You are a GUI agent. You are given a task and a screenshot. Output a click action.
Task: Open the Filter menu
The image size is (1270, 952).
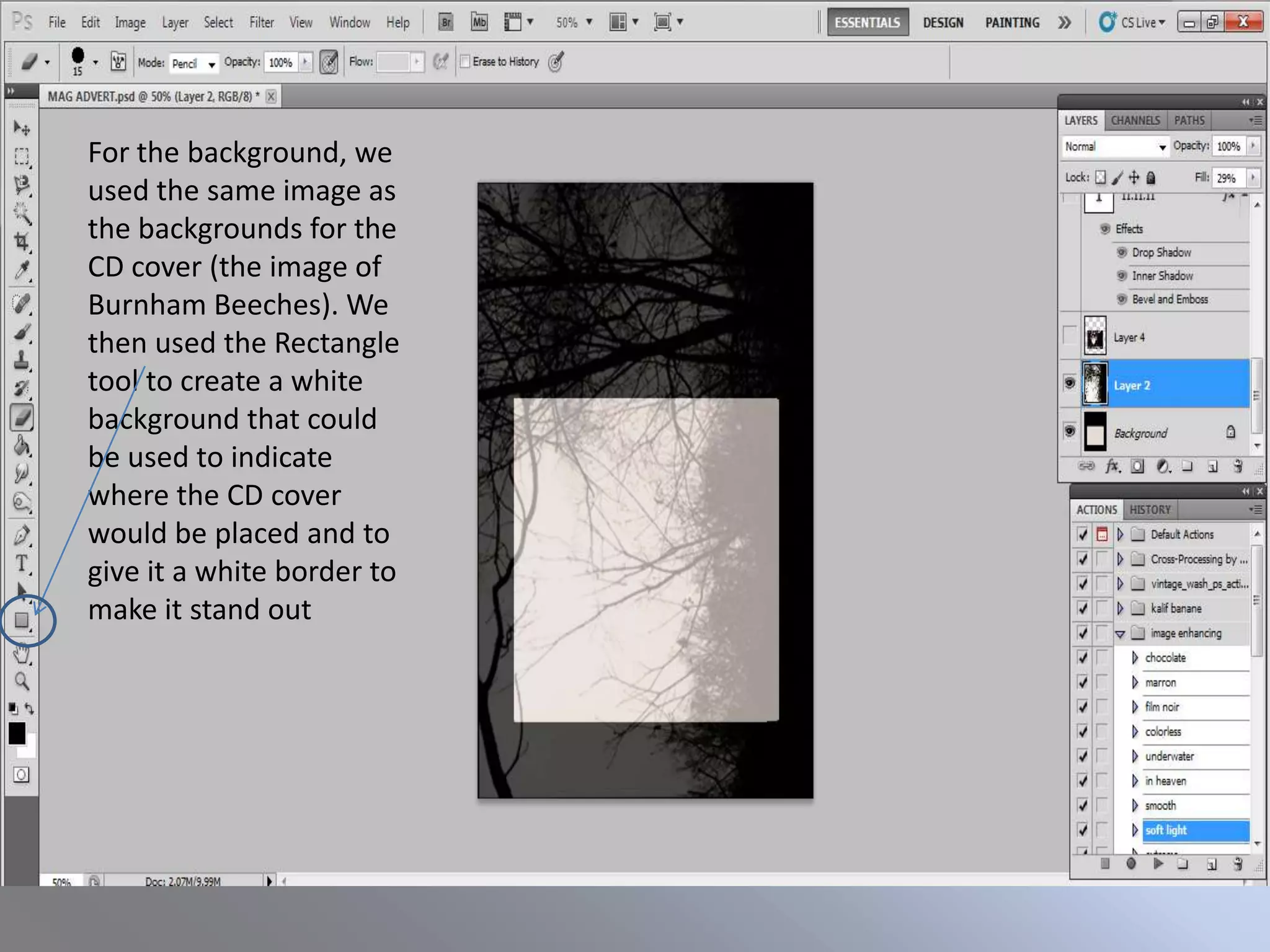click(x=261, y=23)
